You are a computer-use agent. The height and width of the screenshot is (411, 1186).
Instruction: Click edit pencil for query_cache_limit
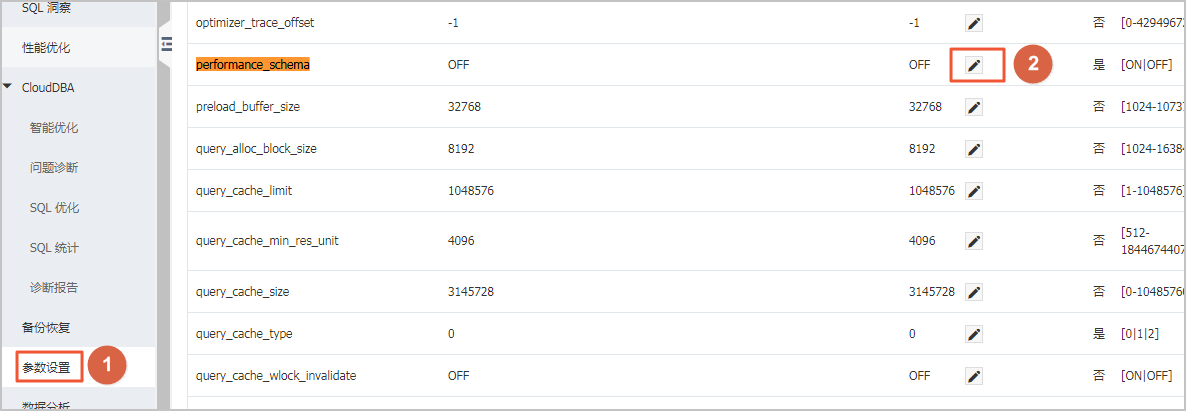974,191
